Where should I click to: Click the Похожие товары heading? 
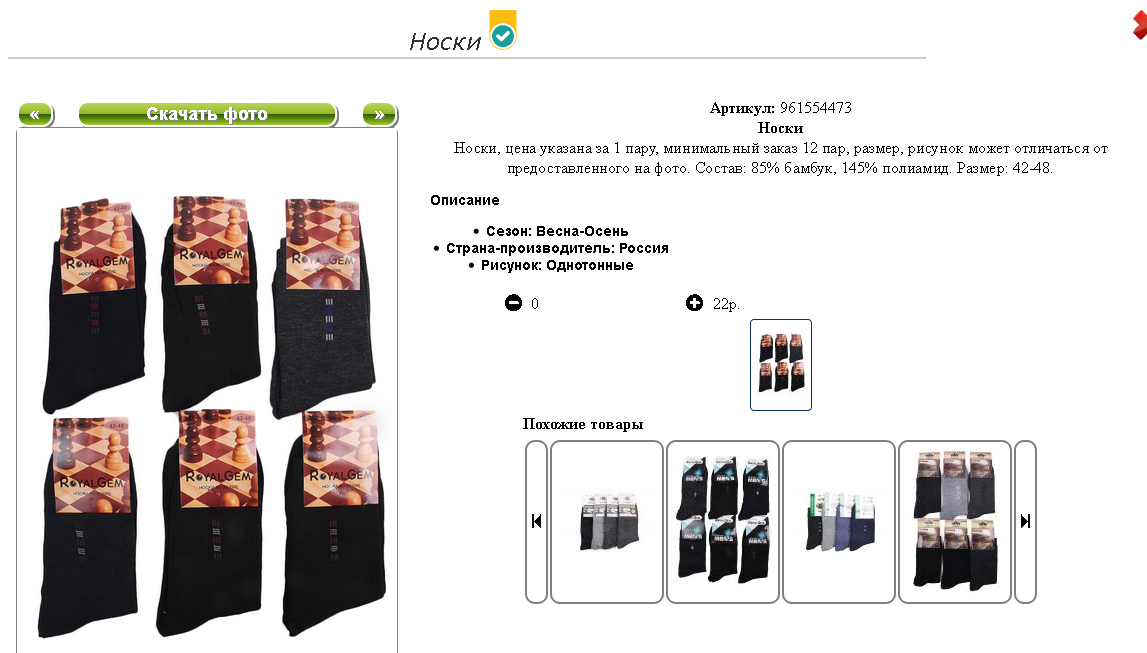[x=583, y=424]
